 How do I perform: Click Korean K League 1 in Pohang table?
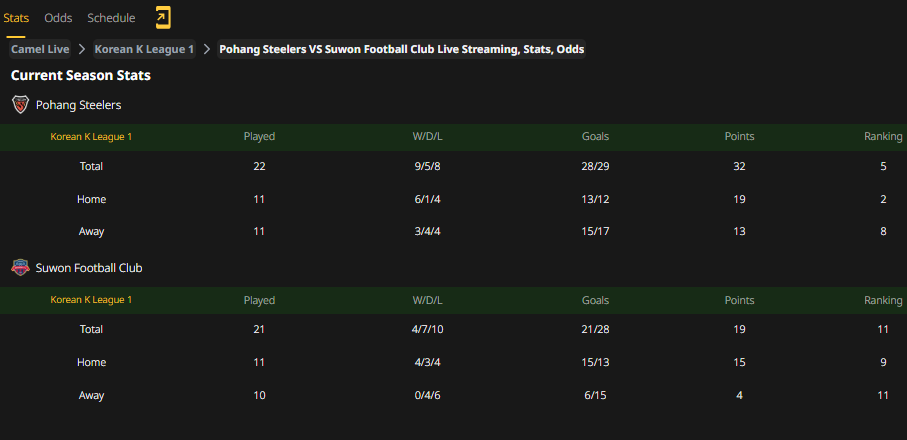(91, 137)
